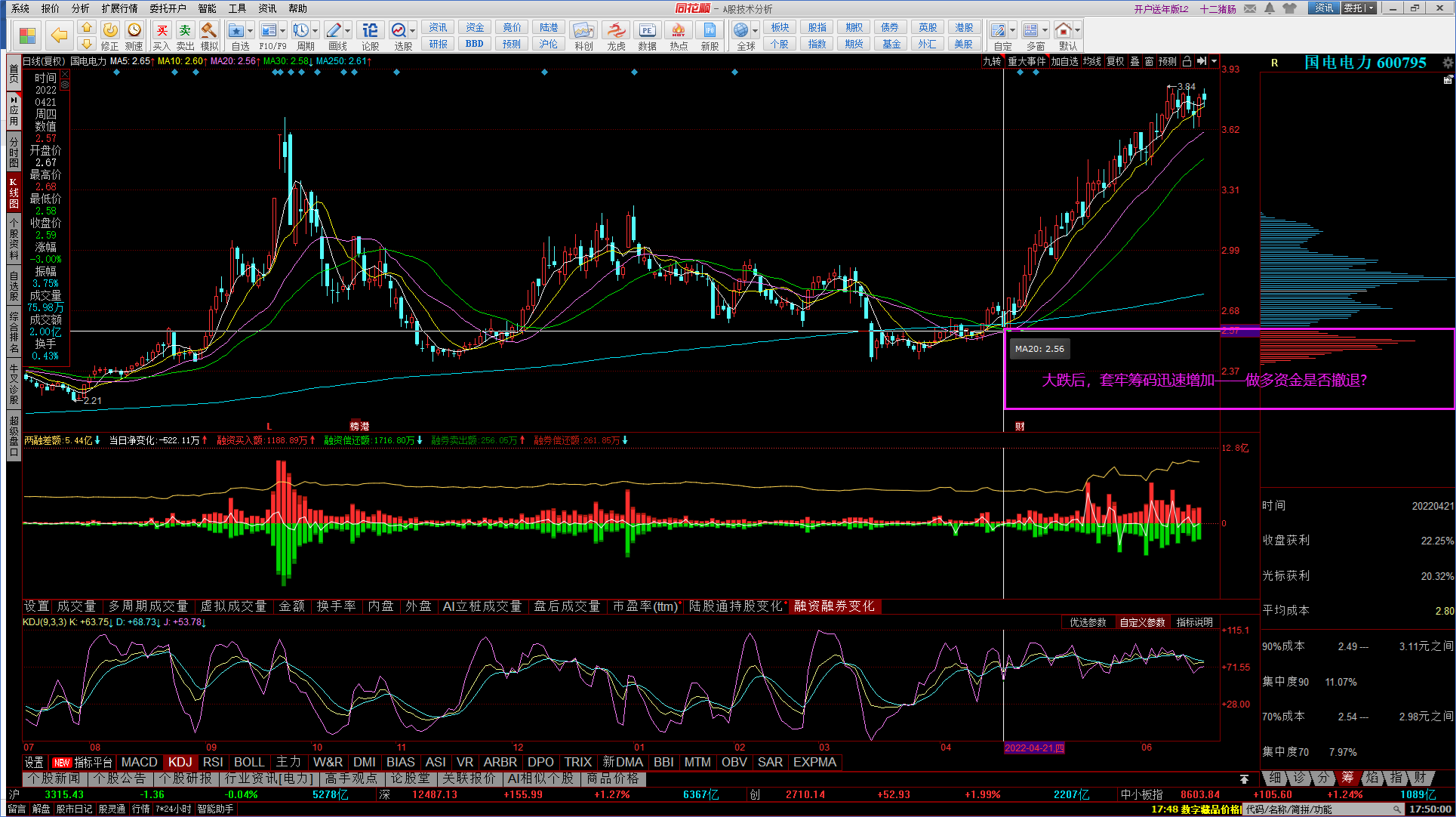Screen dimensions: 1456x817
Task: Open the 多窗 multi-window icon
Action: pos(1031,31)
